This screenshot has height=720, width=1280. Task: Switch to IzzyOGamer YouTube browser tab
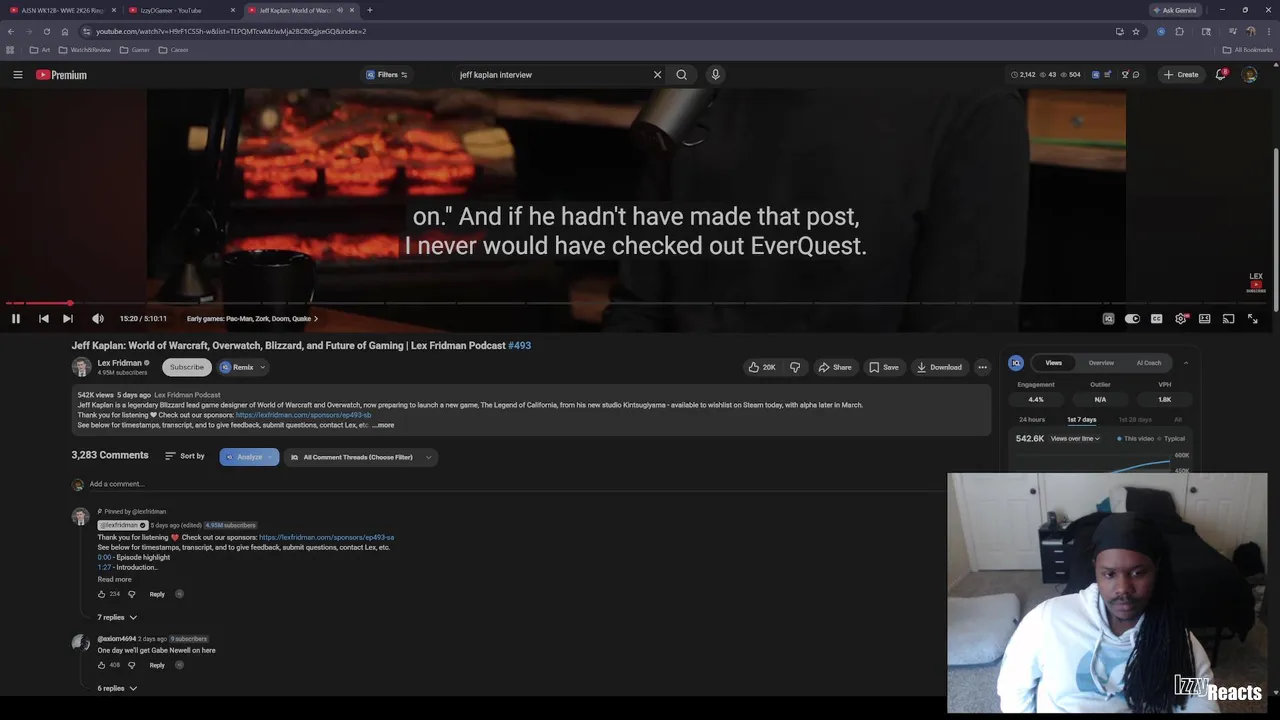[x=182, y=10]
